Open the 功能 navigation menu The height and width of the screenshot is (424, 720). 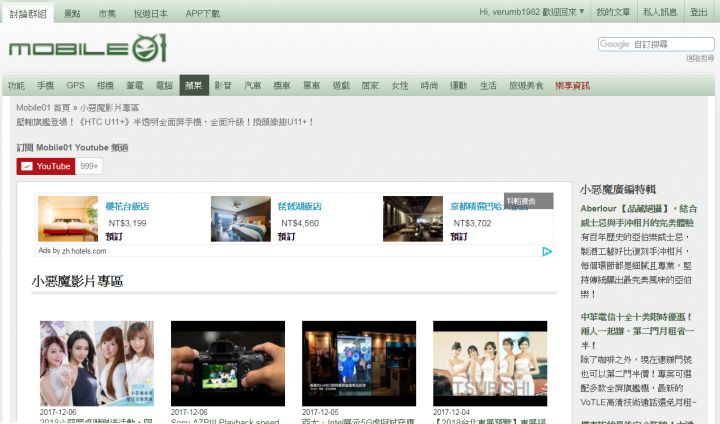click(x=16, y=85)
